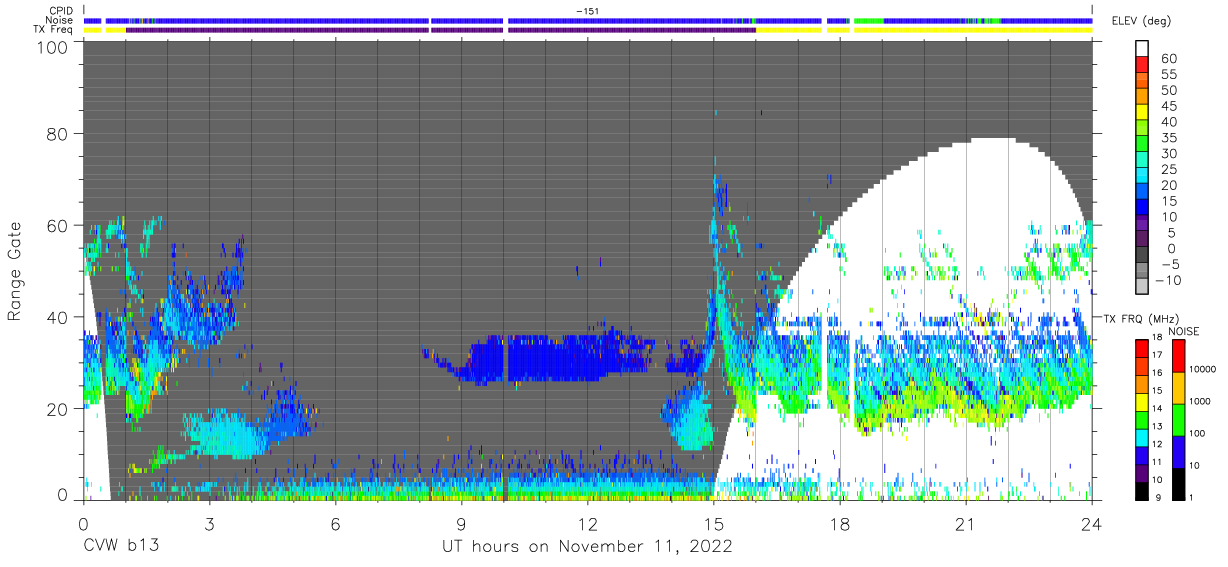Click the 60 tick on Range Gate axis
1228x567 pixels.
pyautogui.click(x=57, y=226)
